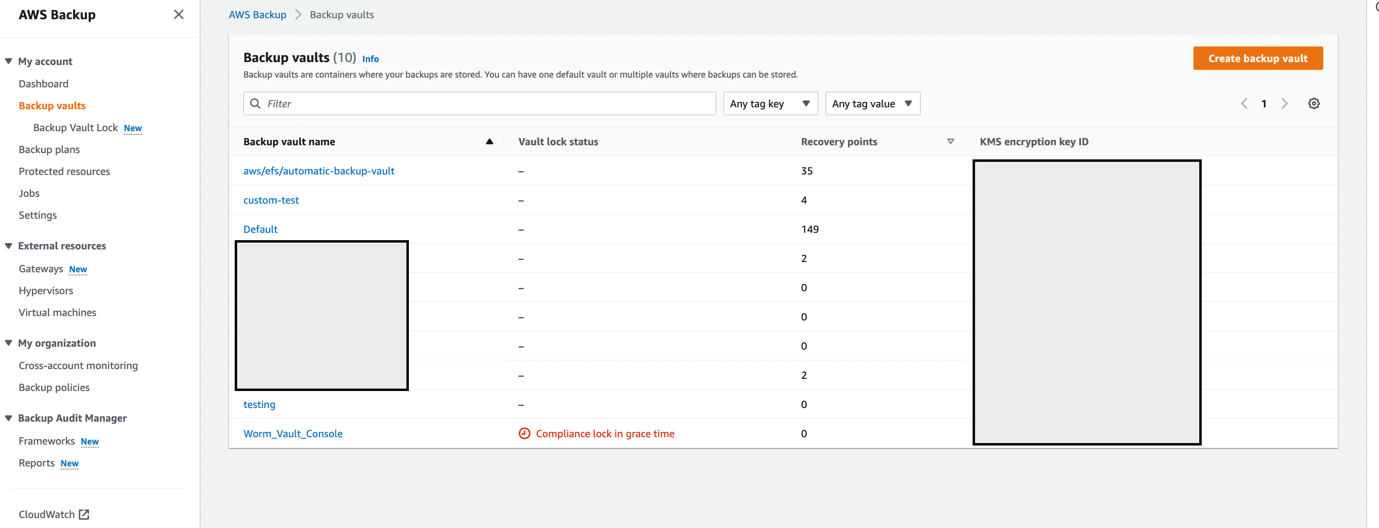Close the AWS Backup sidebar panel
The height and width of the screenshot is (528, 1379).
pos(178,15)
